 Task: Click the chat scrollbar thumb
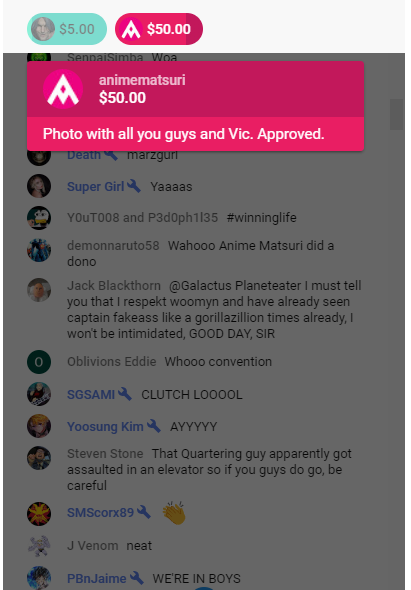click(x=397, y=114)
